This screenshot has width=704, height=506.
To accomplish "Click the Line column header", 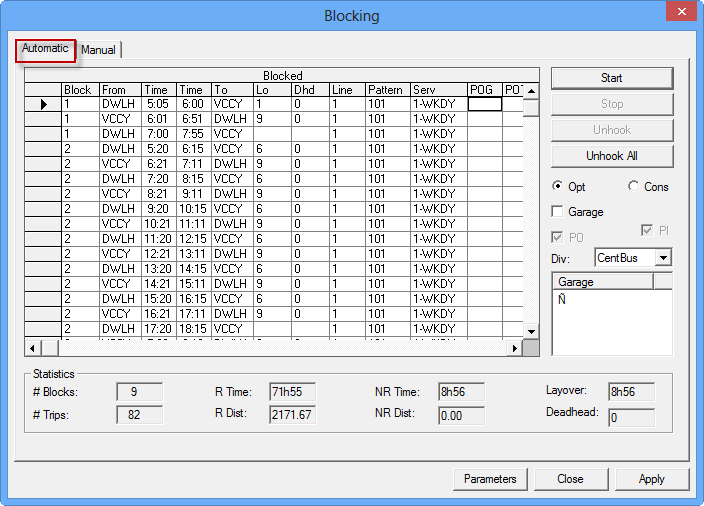I will click(348, 90).
